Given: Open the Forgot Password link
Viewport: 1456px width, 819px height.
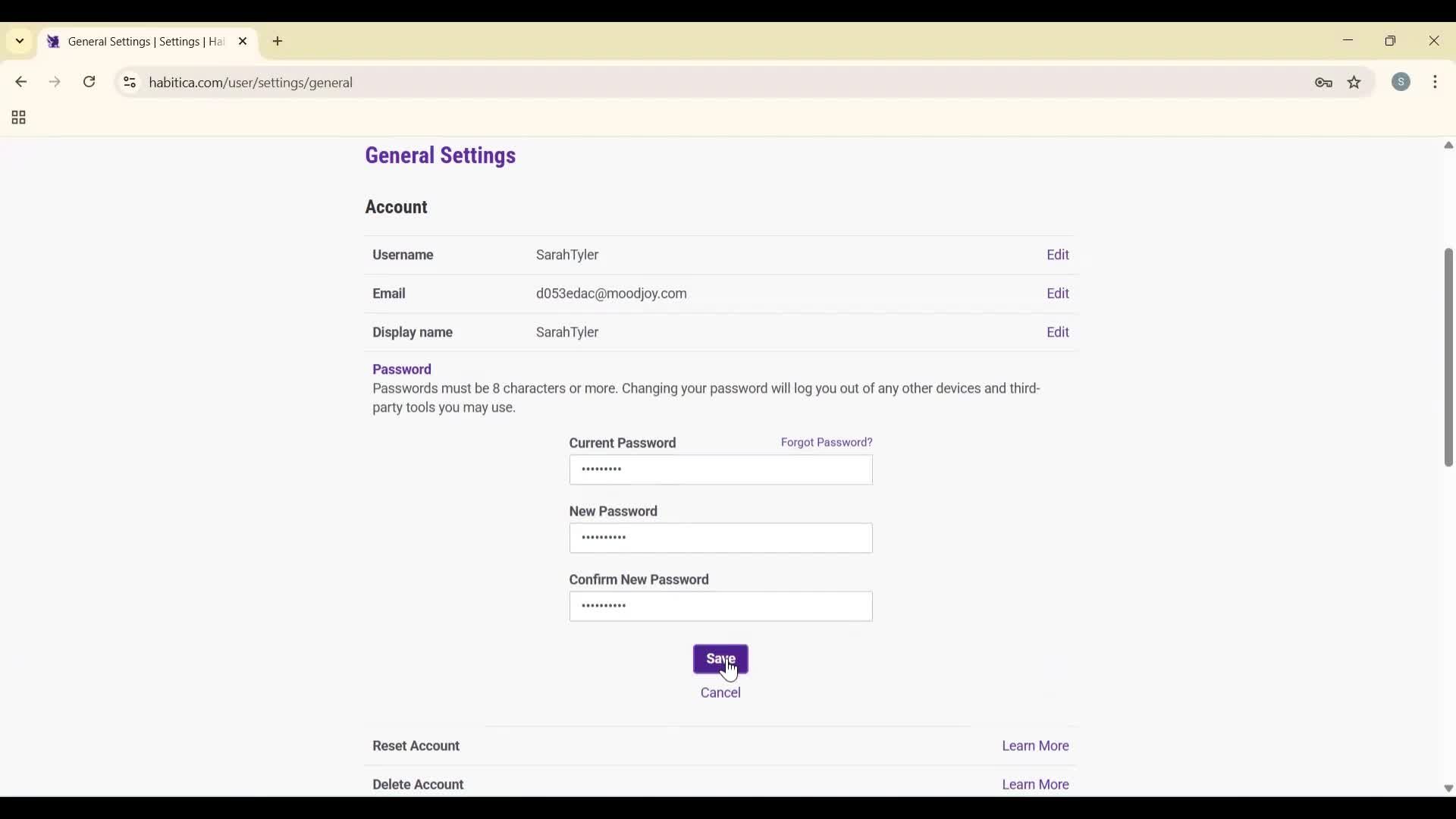Looking at the screenshot, I should coord(826,442).
